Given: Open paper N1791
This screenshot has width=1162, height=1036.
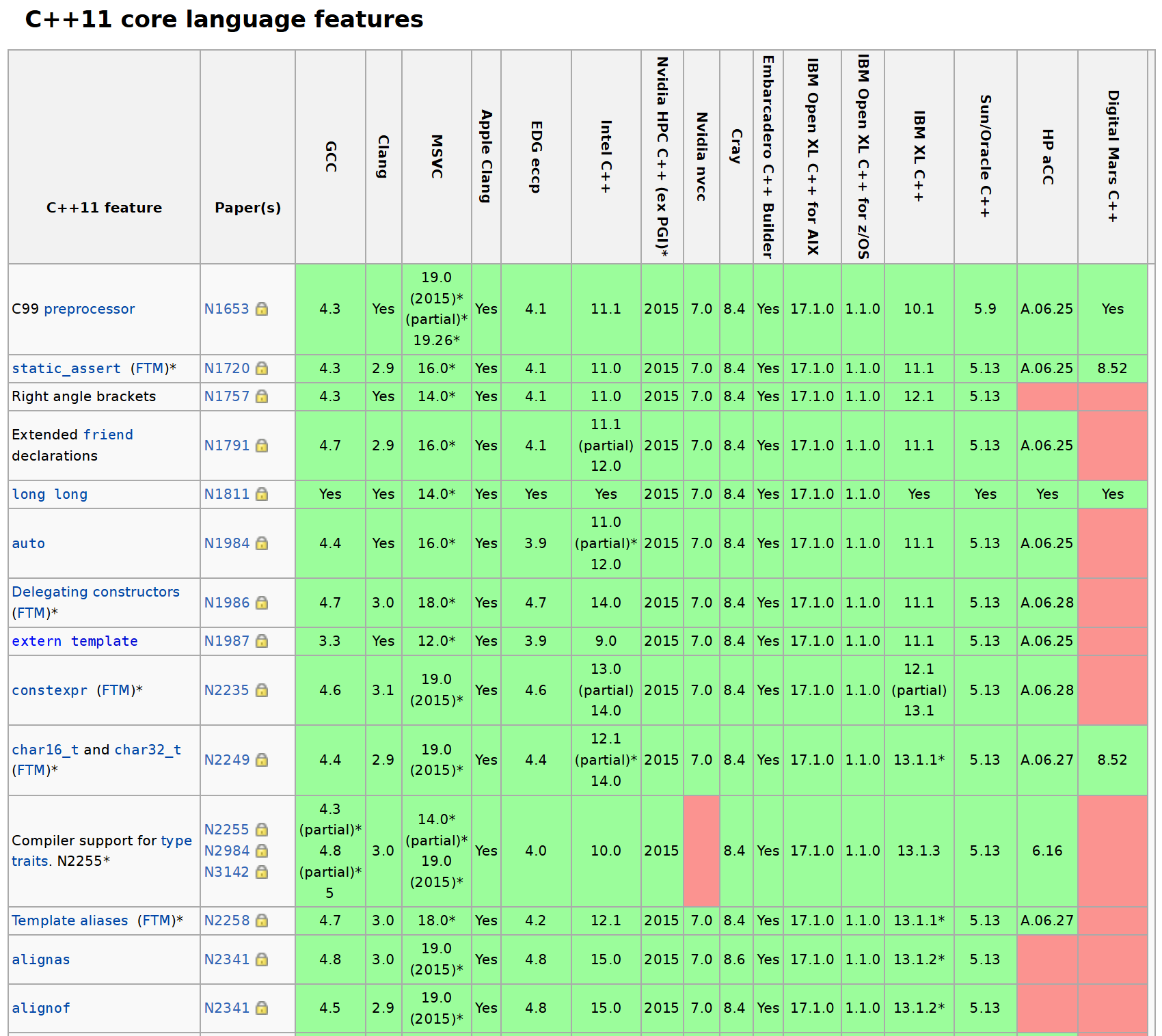Looking at the screenshot, I should point(227,446).
